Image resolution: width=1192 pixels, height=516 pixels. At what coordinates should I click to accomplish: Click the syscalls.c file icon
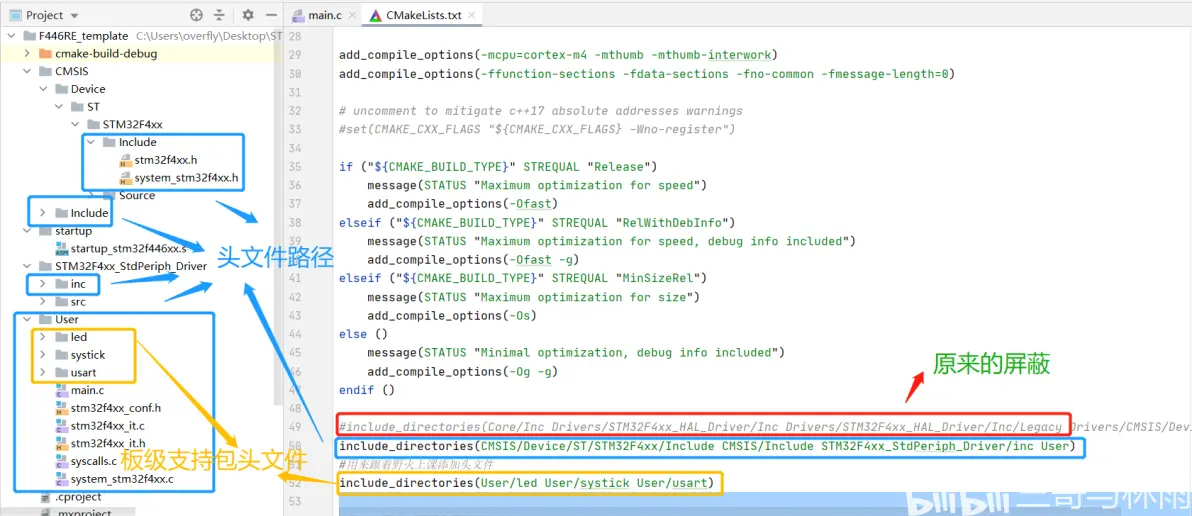[x=62, y=461]
